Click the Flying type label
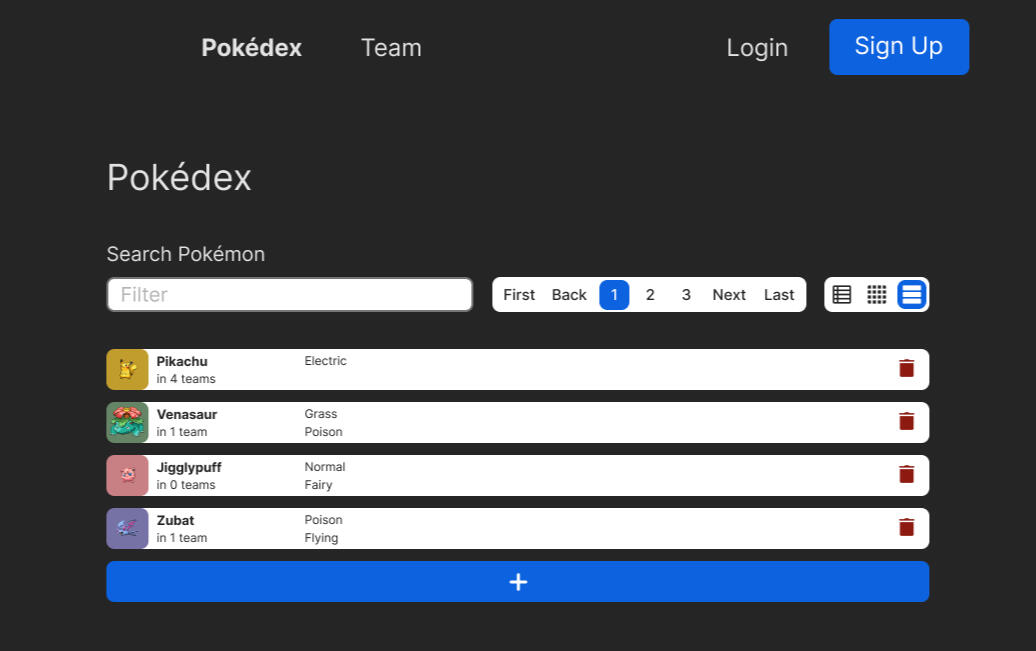Viewport: 1036px width, 651px height. tap(322, 538)
